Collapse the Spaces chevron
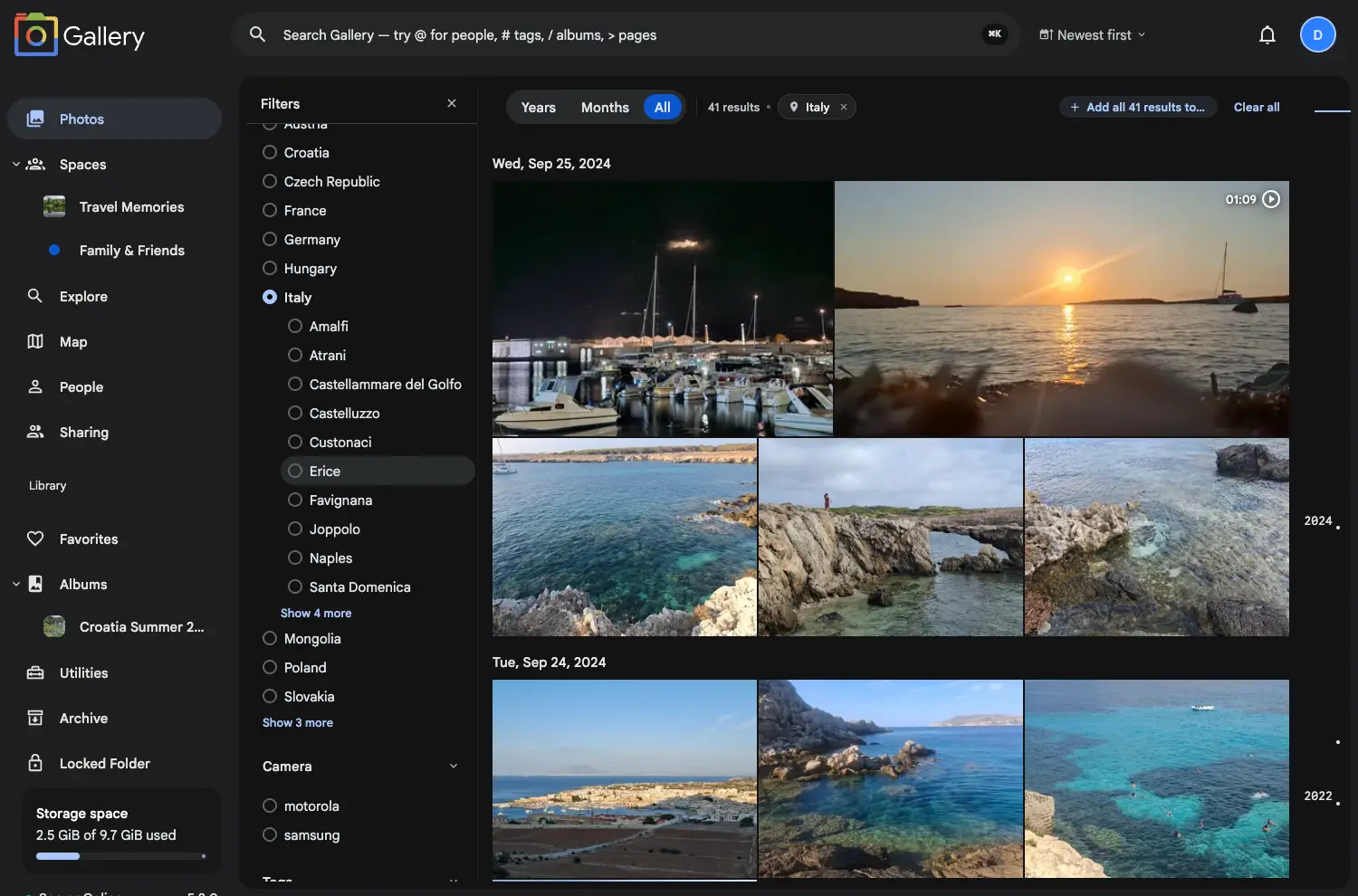1358x896 pixels. pyautogui.click(x=16, y=164)
